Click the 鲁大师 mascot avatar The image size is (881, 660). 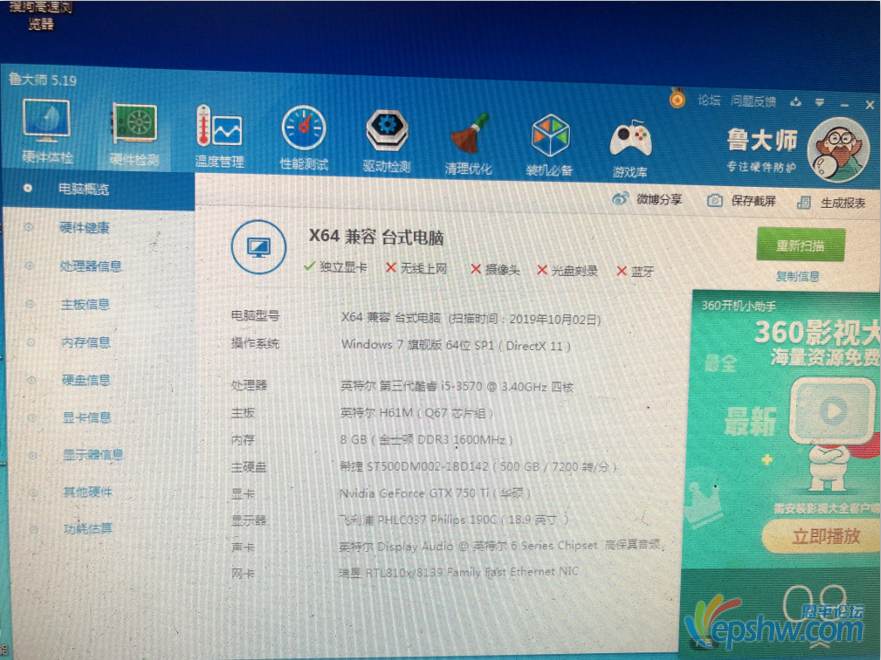[838, 149]
